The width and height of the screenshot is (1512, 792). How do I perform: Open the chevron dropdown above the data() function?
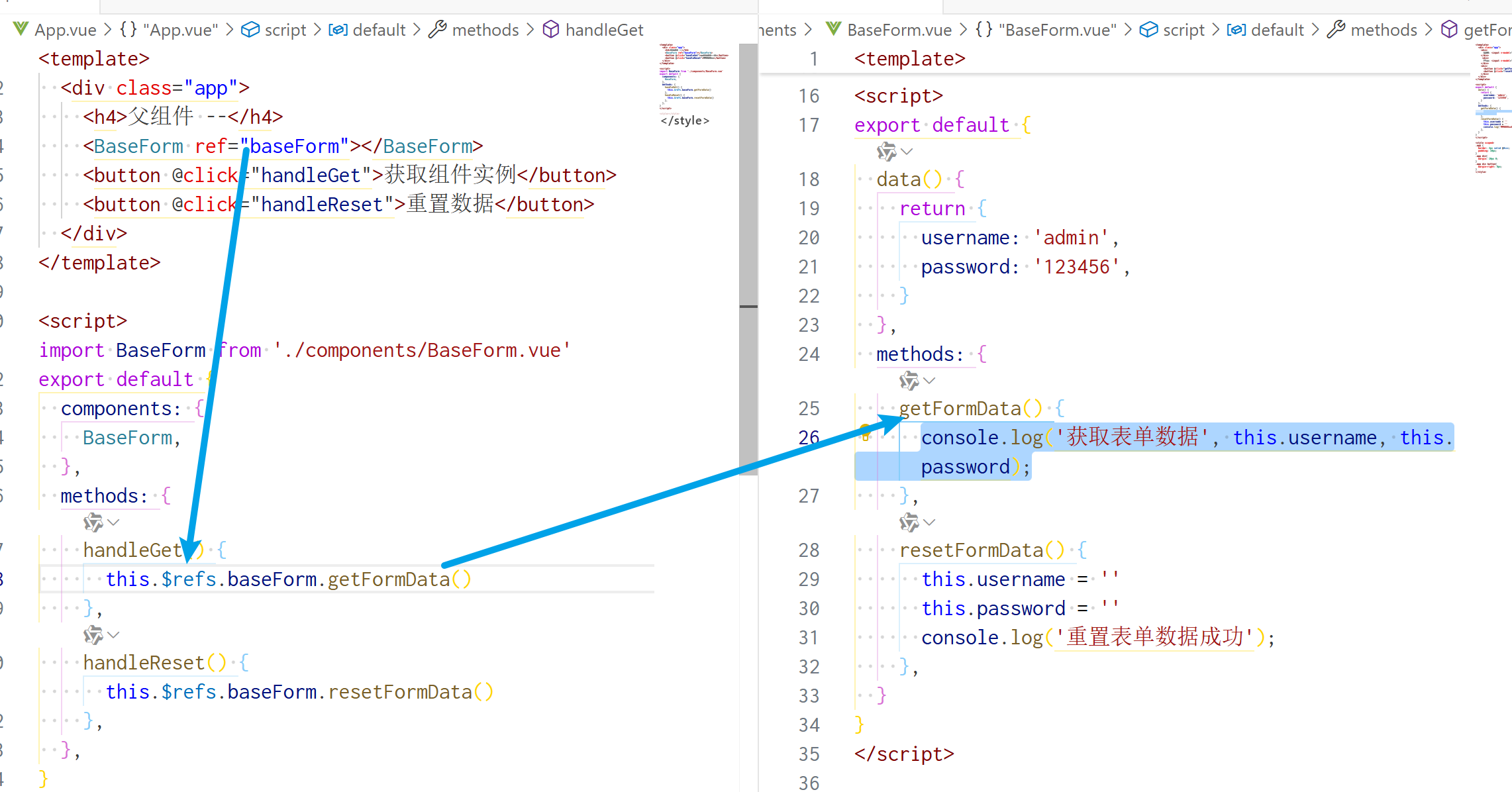[x=907, y=152]
